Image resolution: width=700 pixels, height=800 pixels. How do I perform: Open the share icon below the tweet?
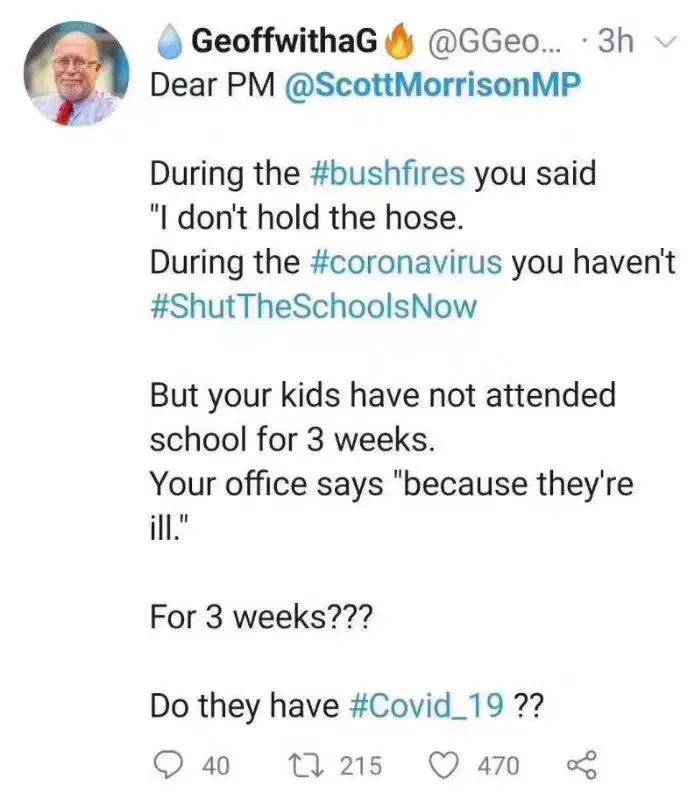[x=580, y=766]
